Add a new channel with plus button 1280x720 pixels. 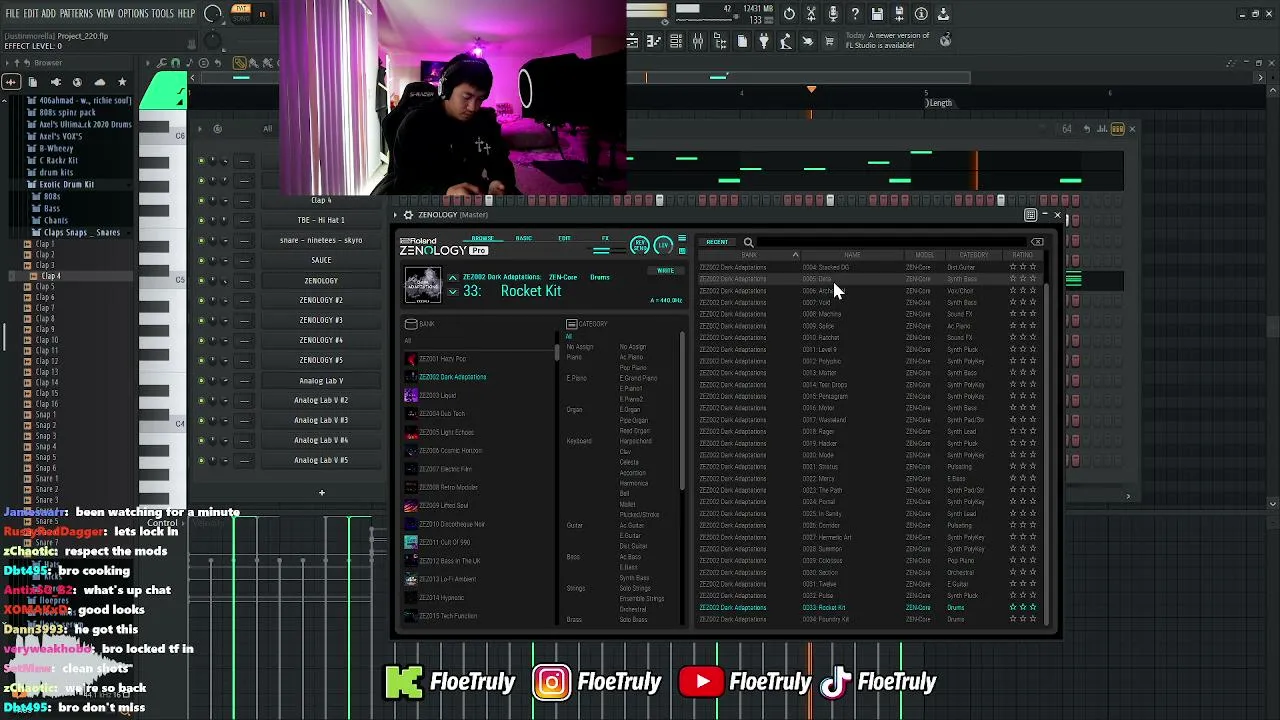coord(321,492)
